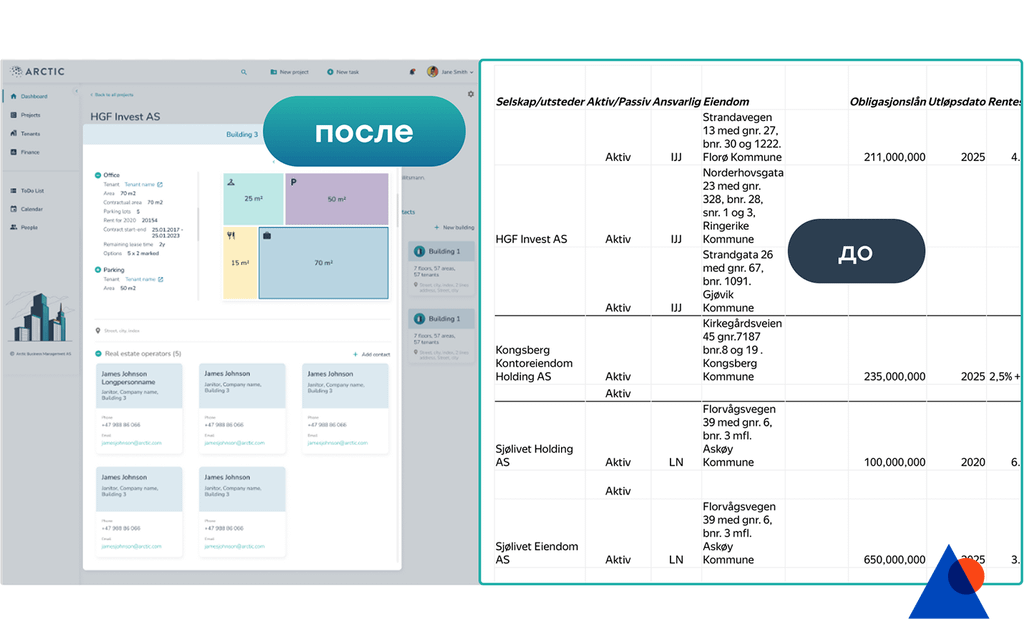Collapse the Office section

tap(98, 175)
